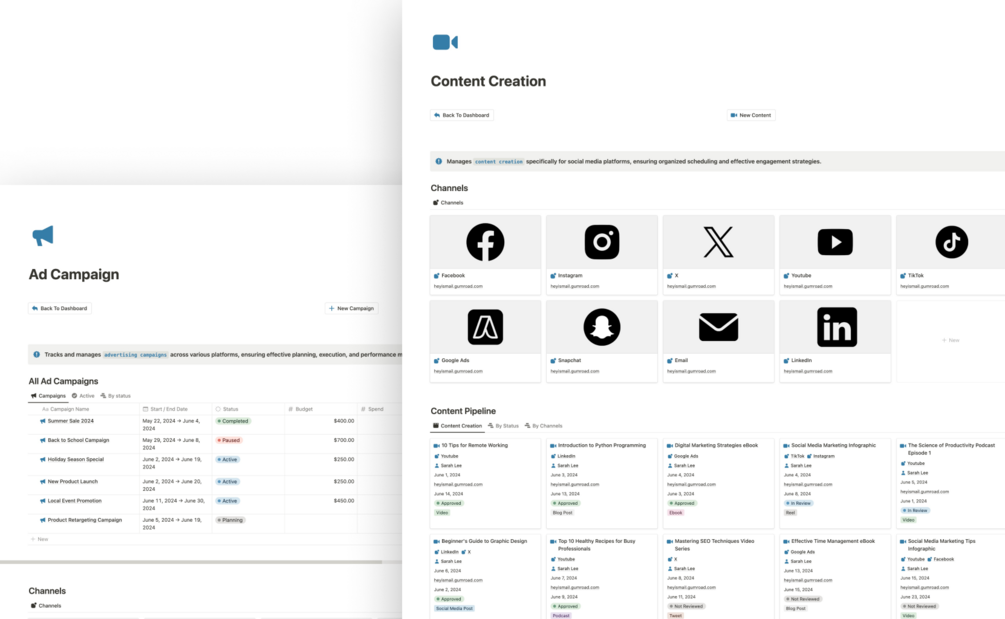This screenshot has height=619, width=1005.
Task: Click the New Content button
Action: pos(751,115)
